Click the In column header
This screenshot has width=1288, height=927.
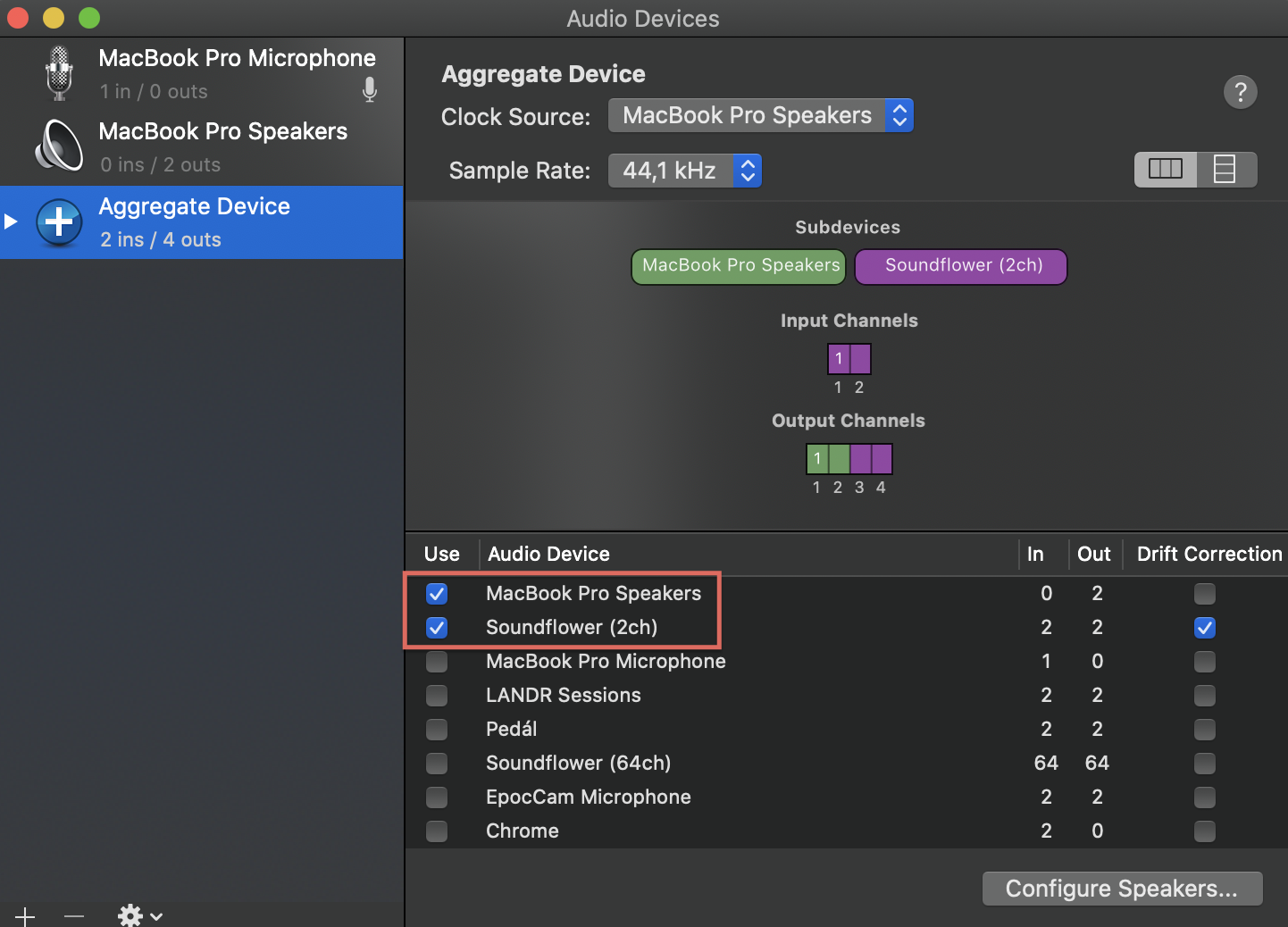[1035, 554]
